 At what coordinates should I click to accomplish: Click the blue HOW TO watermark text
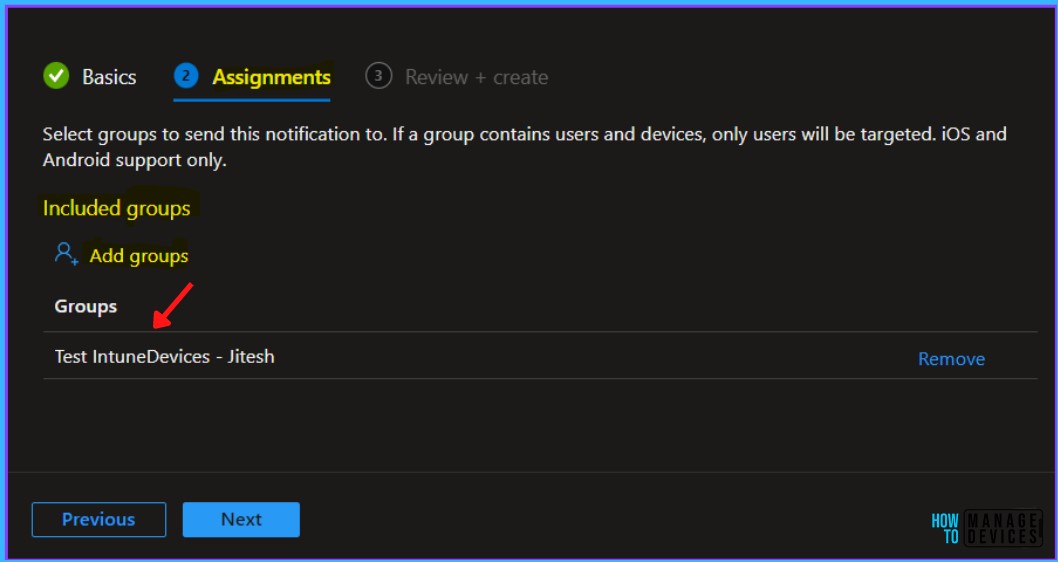click(945, 528)
